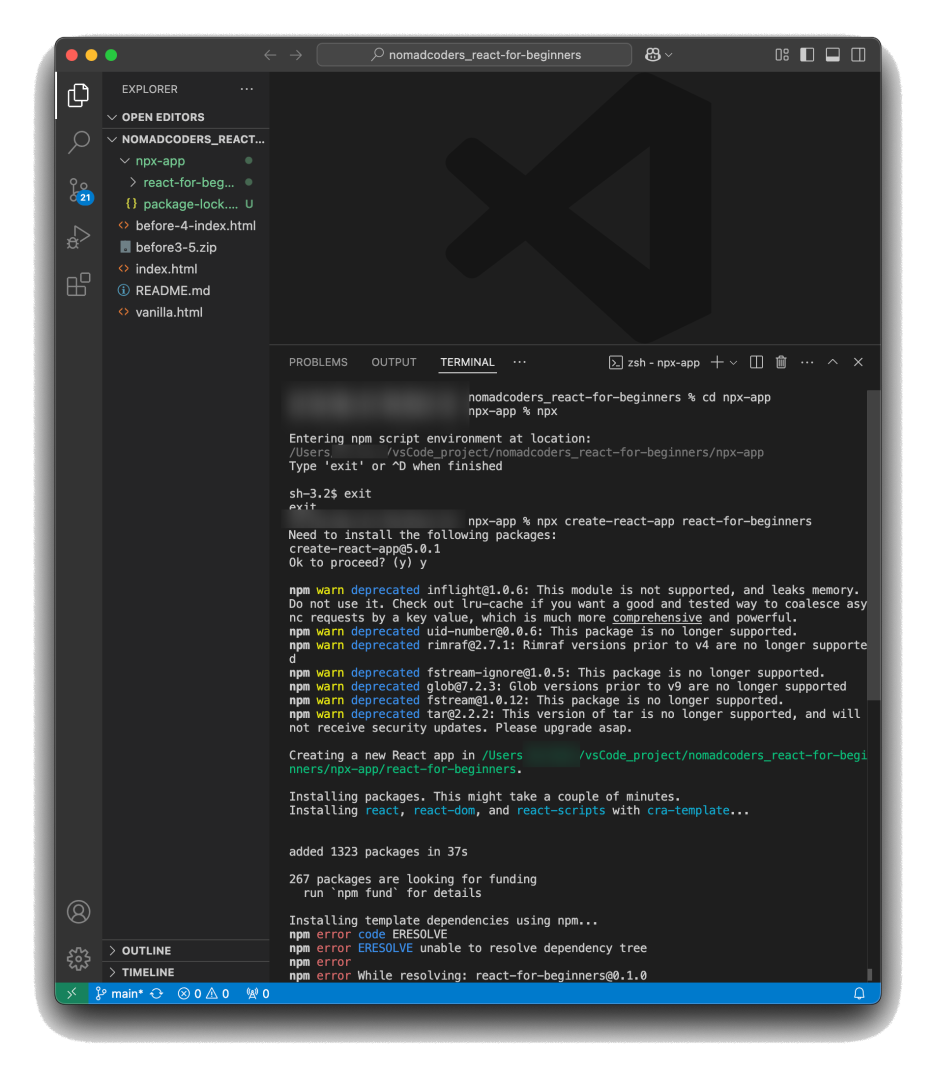Click the Explorer panel title

[x=150, y=89]
